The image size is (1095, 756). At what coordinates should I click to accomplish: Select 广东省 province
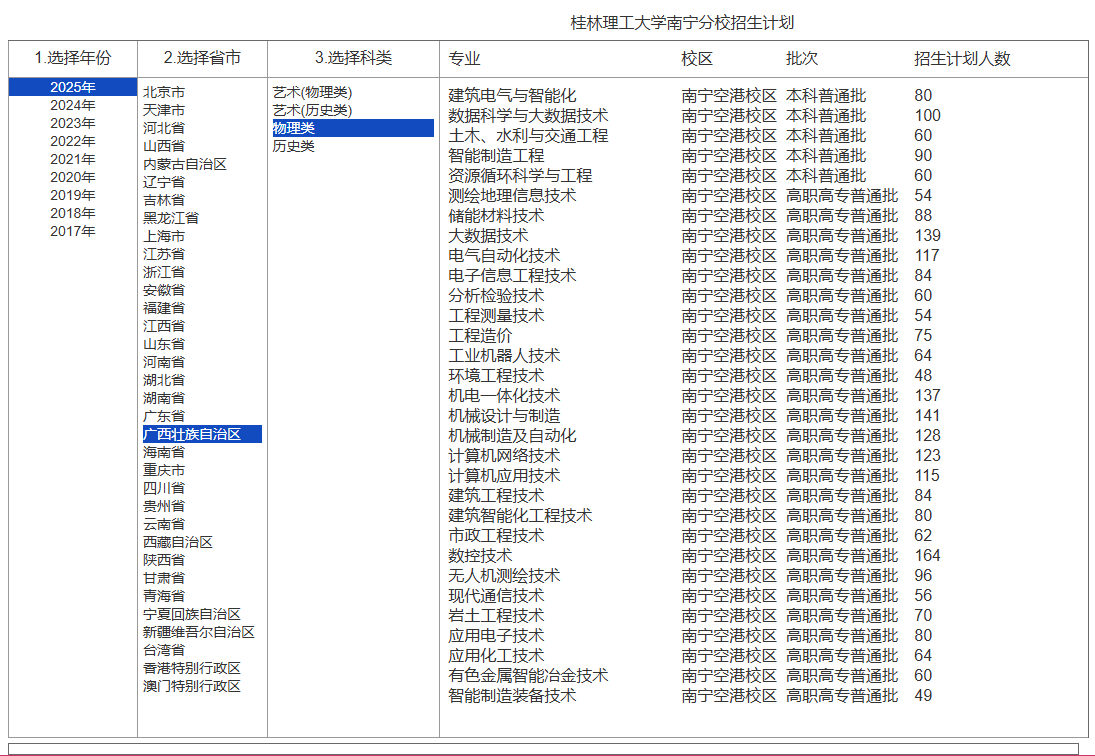(x=164, y=417)
